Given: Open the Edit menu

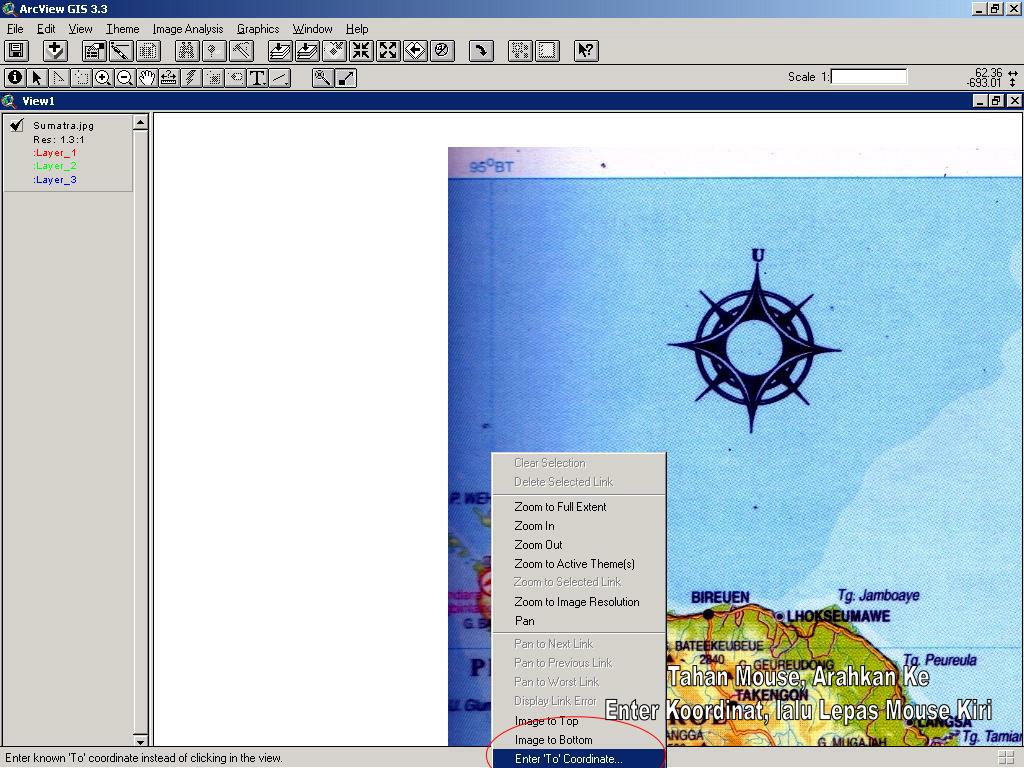Looking at the screenshot, I should click(46, 29).
